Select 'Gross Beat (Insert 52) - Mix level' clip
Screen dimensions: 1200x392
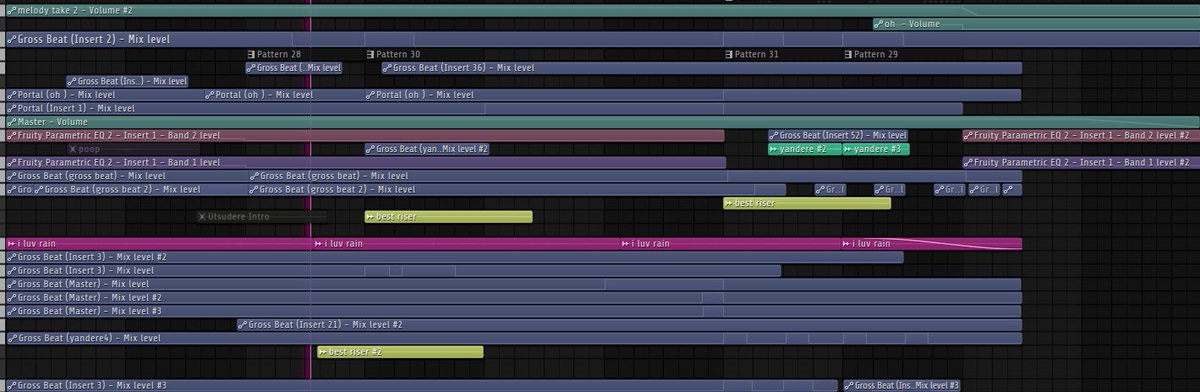[838, 135]
